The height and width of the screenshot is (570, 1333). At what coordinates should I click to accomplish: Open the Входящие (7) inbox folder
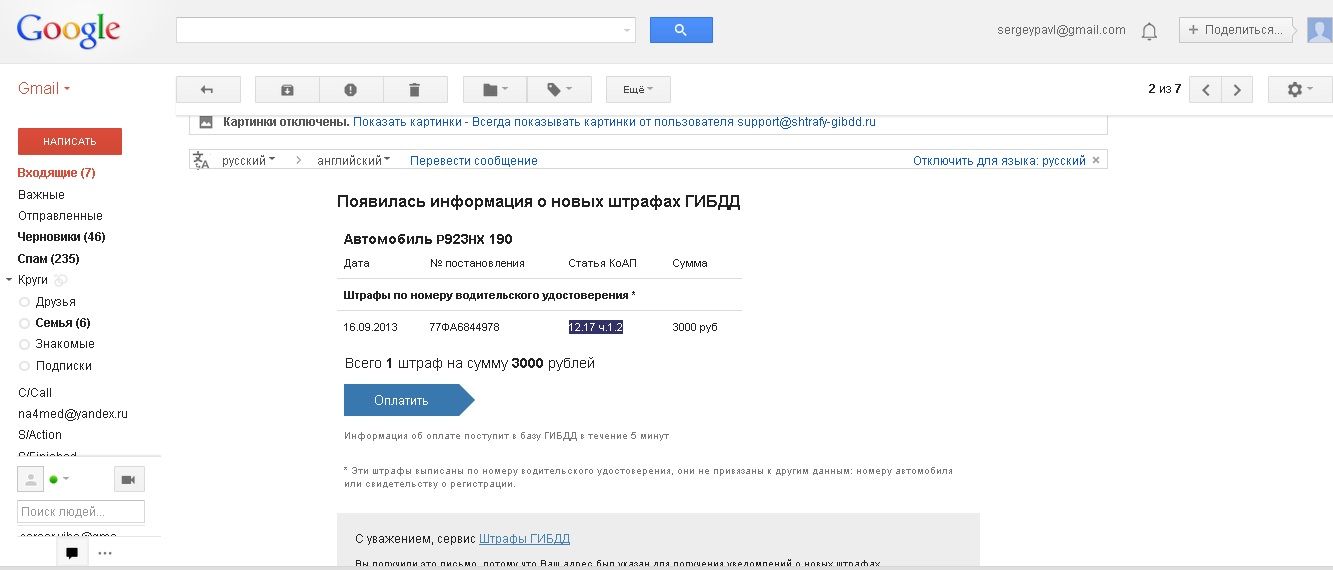tap(56, 173)
